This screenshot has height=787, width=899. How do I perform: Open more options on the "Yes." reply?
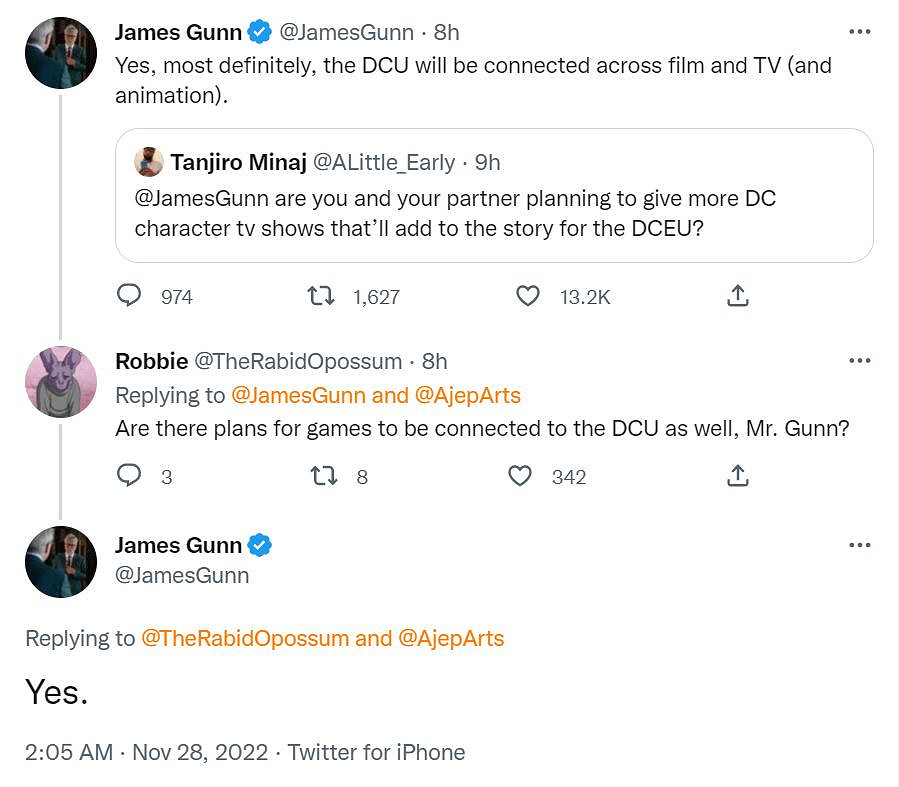pos(859,545)
